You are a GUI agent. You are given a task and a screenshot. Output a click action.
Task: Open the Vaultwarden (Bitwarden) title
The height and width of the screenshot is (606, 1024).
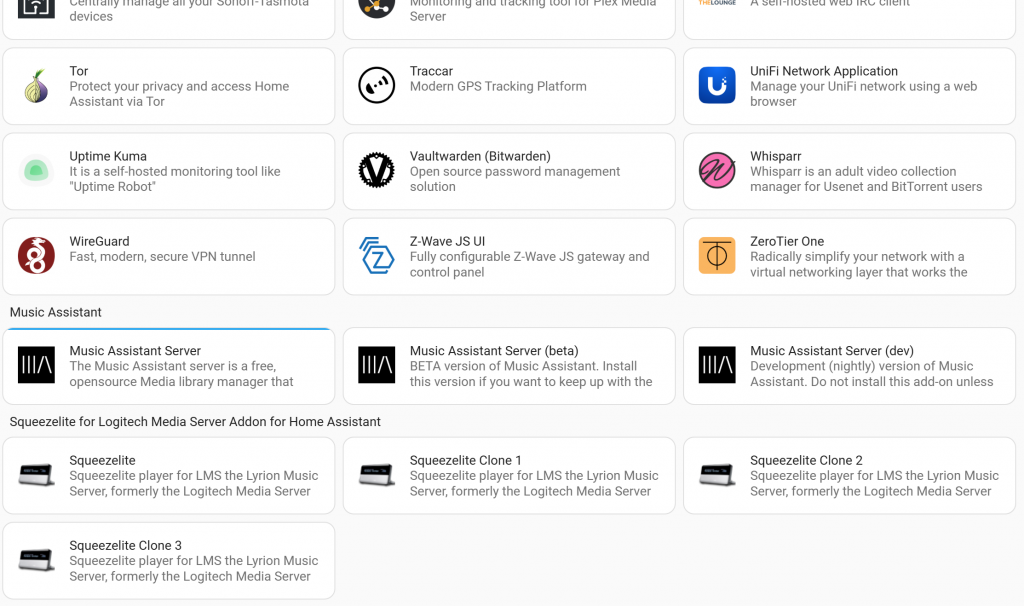click(x=480, y=157)
